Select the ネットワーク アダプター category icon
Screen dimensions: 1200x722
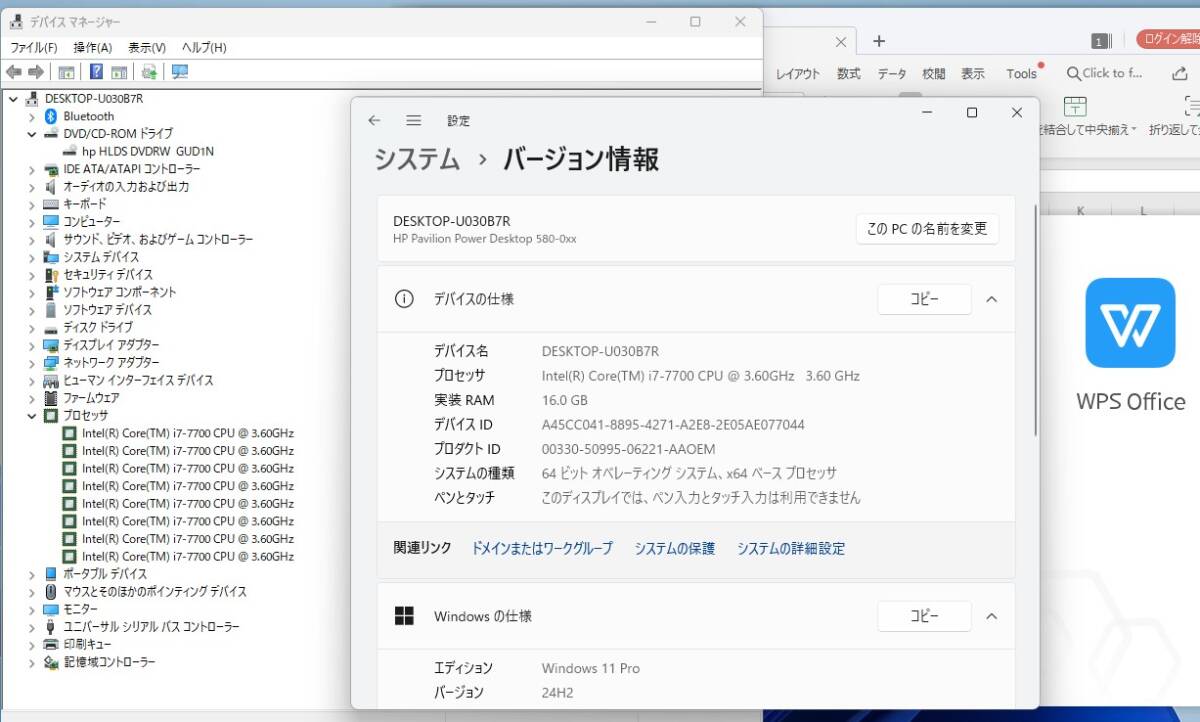click(51, 363)
